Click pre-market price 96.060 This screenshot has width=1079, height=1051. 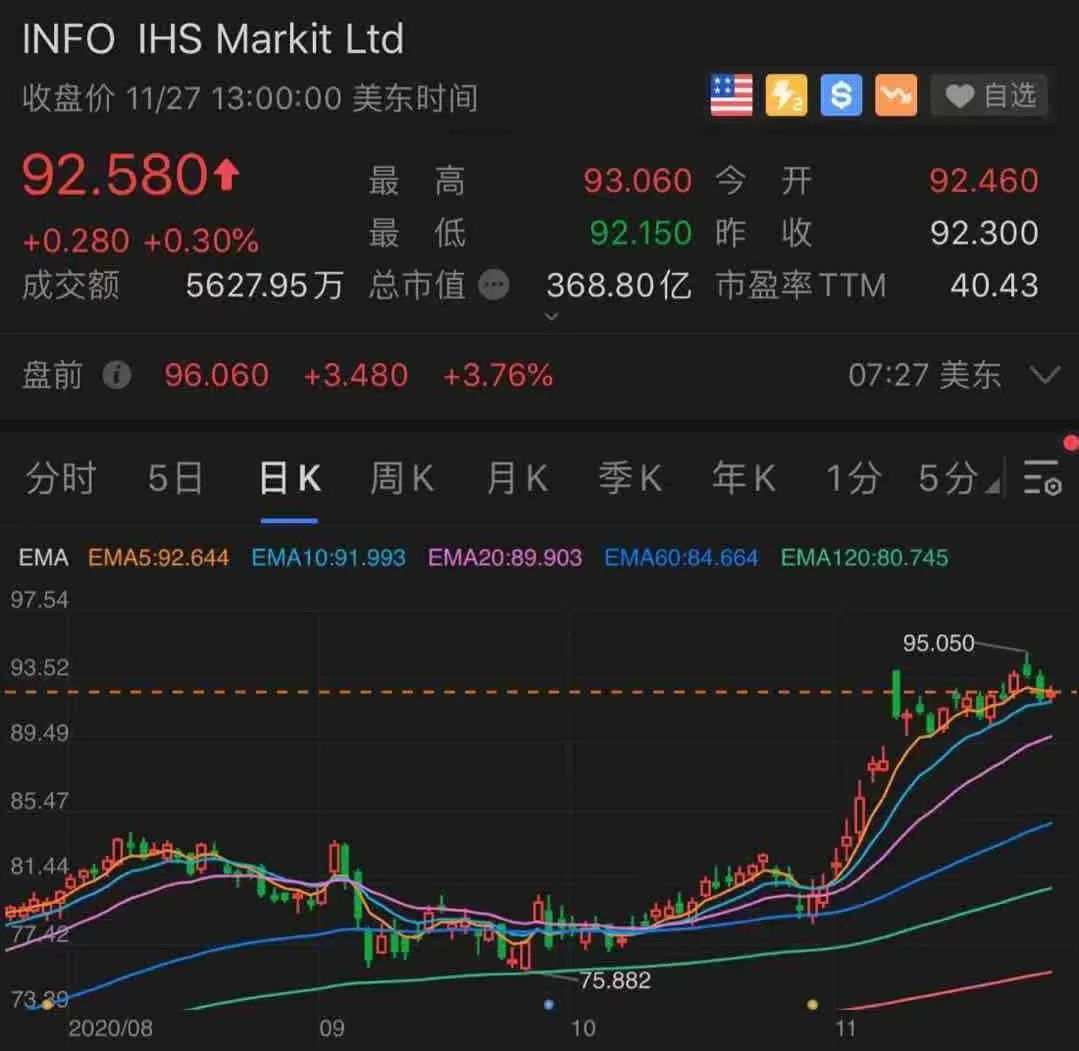(216, 376)
